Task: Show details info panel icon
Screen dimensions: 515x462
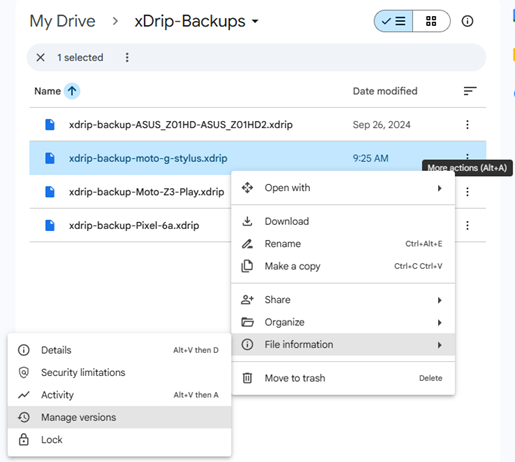Action: (x=467, y=21)
